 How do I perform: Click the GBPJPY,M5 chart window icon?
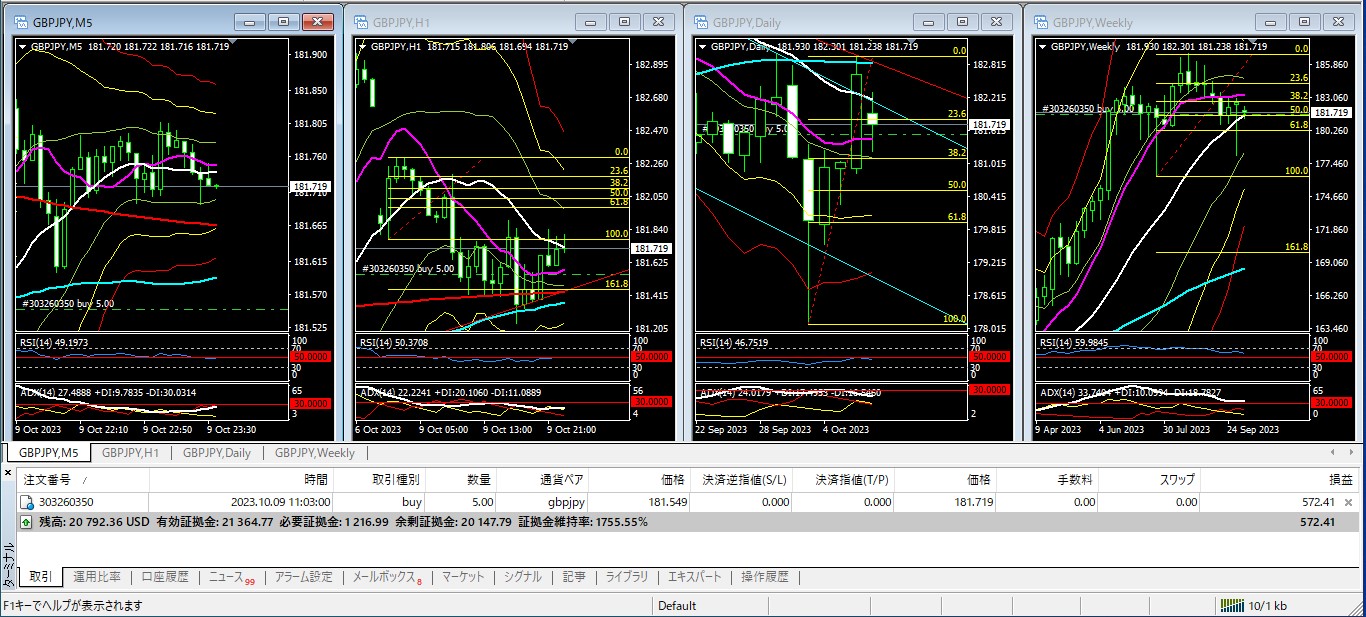19,21
